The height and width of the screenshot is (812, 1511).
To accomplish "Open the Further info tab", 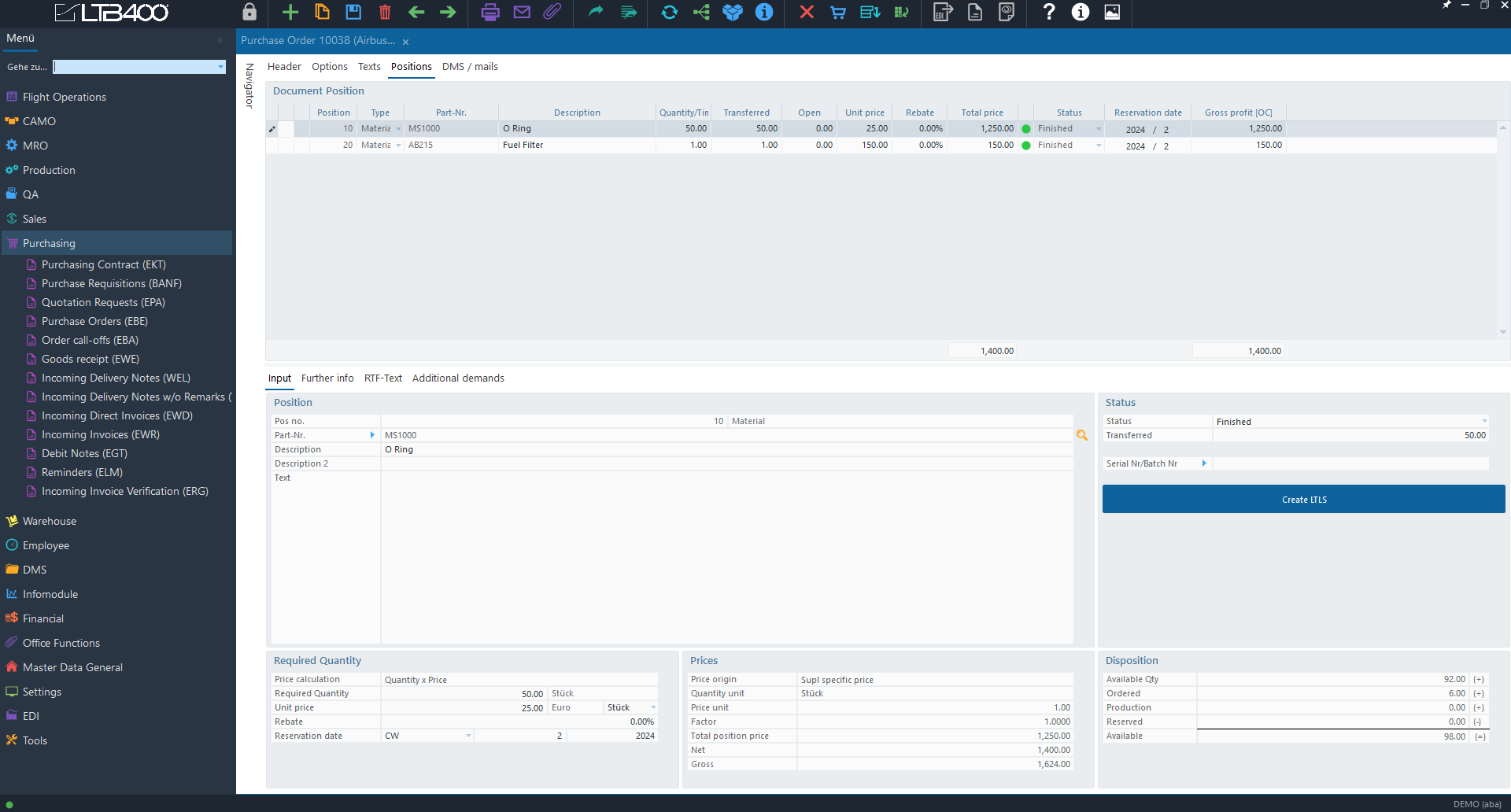I will click(x=327, y=378).
